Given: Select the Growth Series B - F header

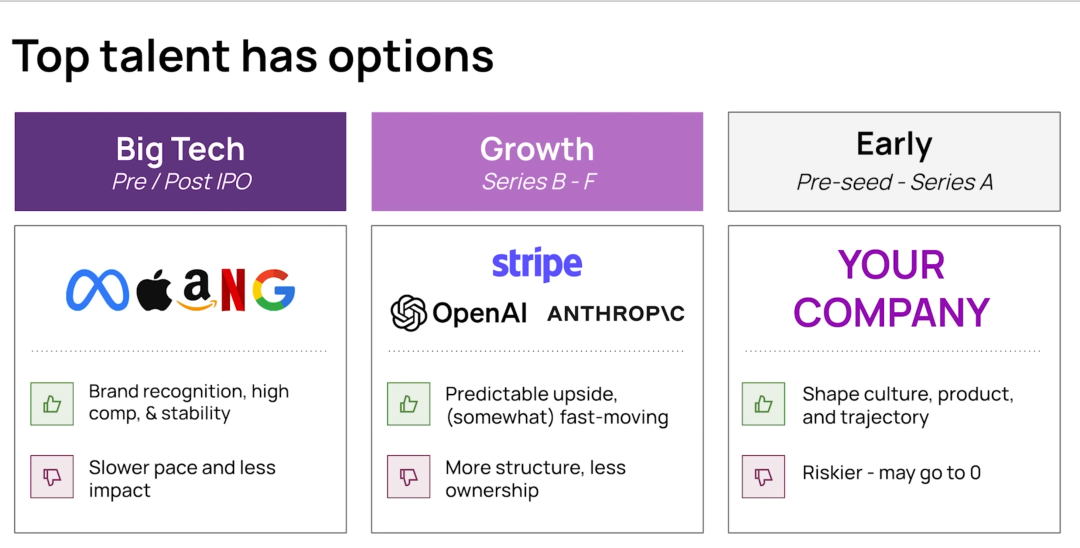Looking at the screenshot, I should [537, 162].
